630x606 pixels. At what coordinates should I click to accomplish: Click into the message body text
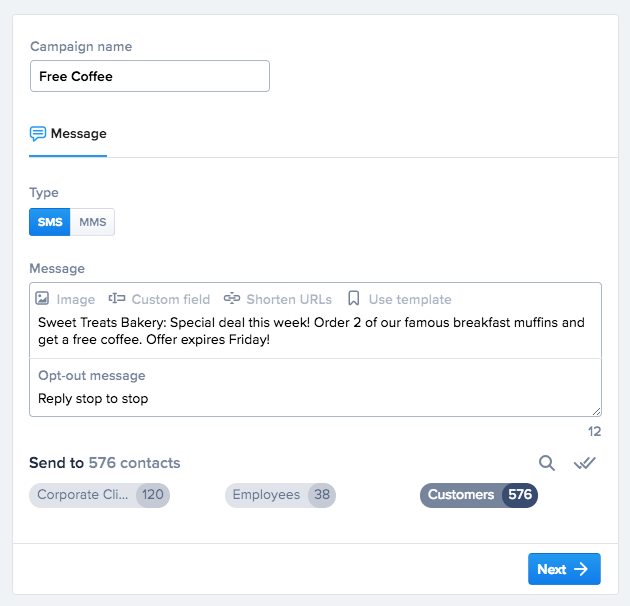(311, 331)
